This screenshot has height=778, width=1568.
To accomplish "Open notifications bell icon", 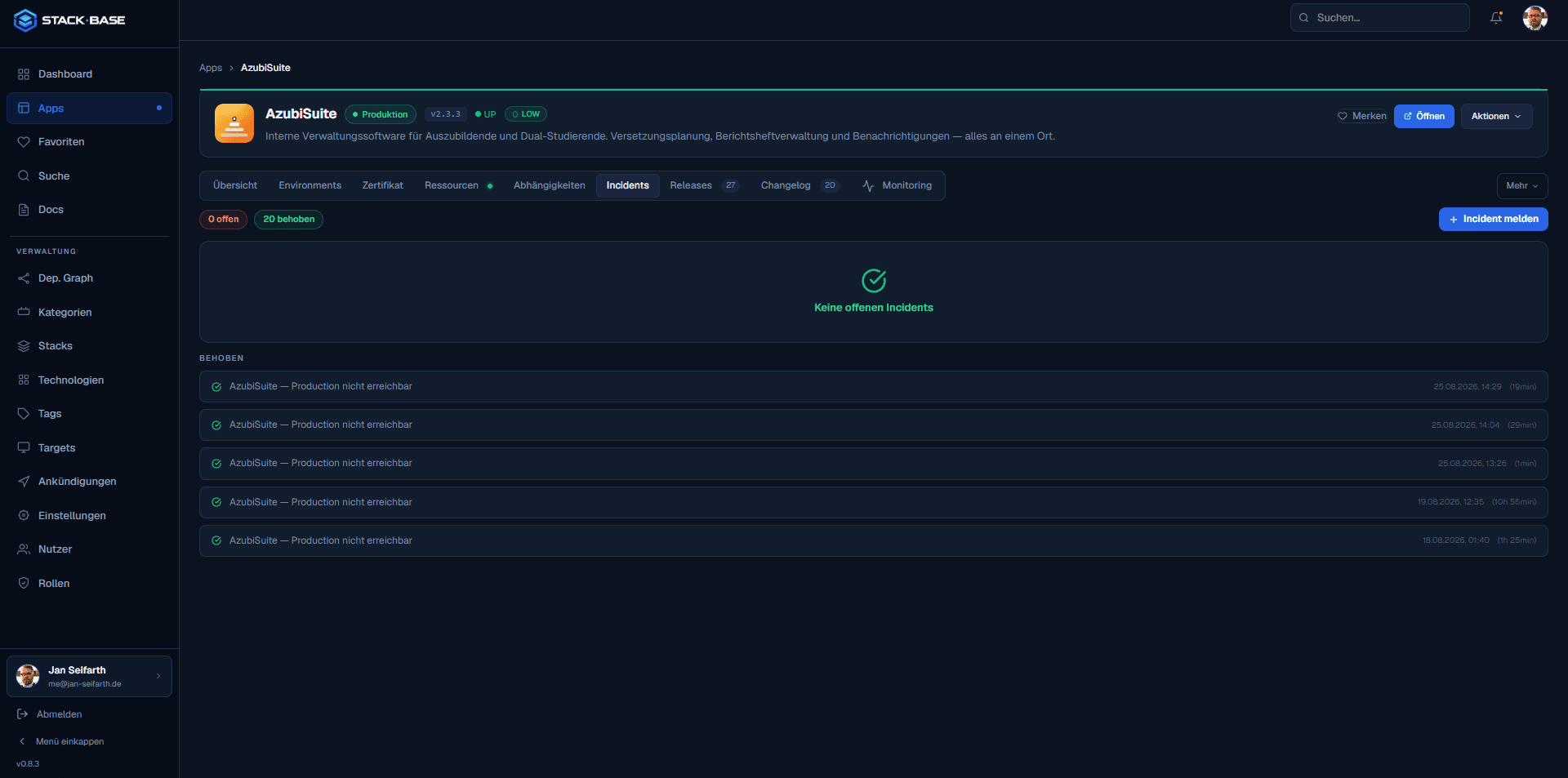I will [1496, 18].
